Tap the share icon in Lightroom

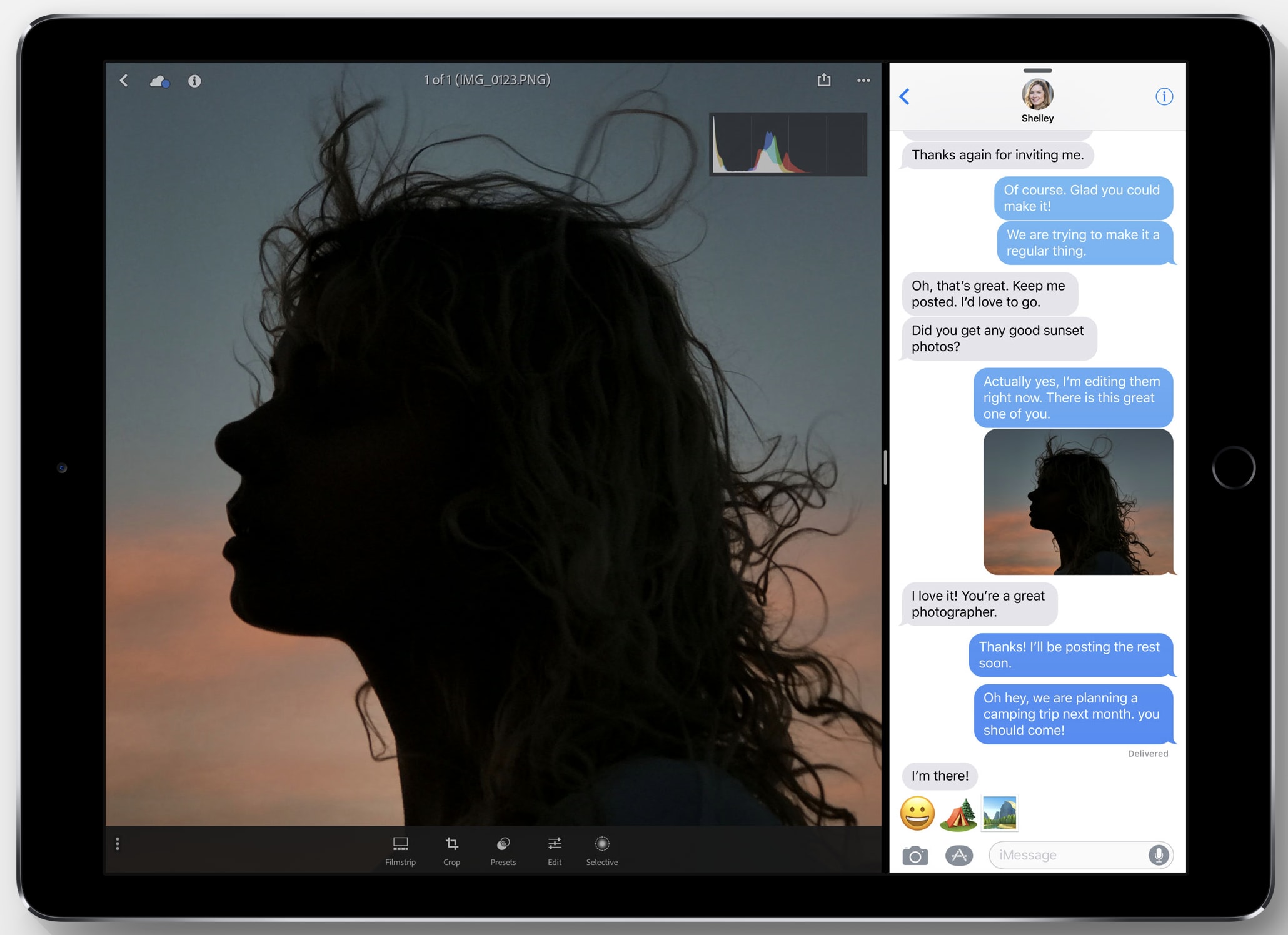pyautogui.click(x=824, y=80)
